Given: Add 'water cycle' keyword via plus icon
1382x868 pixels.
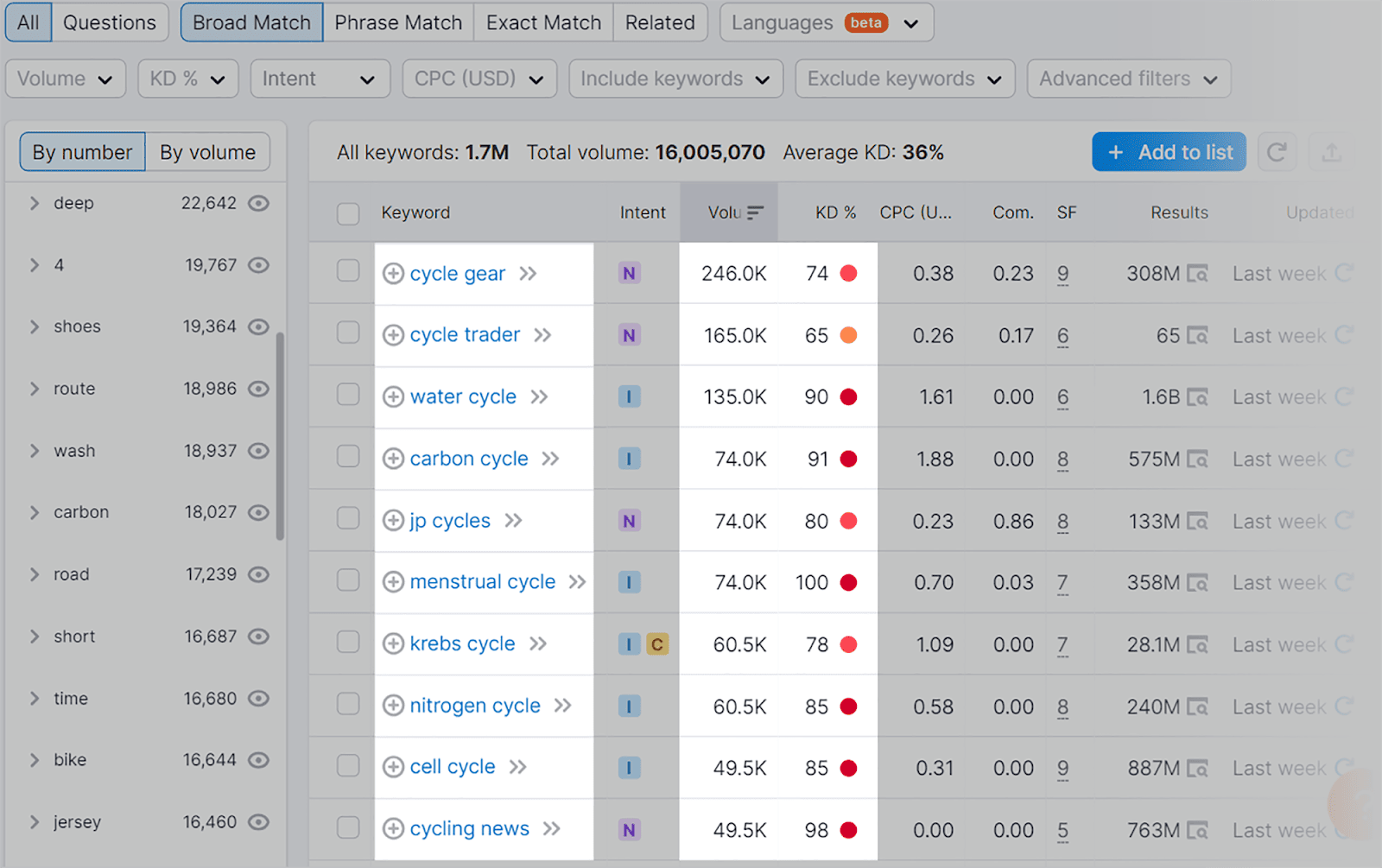Looking at the screenshot, I should pyautogui.click(x=393, y=396).
